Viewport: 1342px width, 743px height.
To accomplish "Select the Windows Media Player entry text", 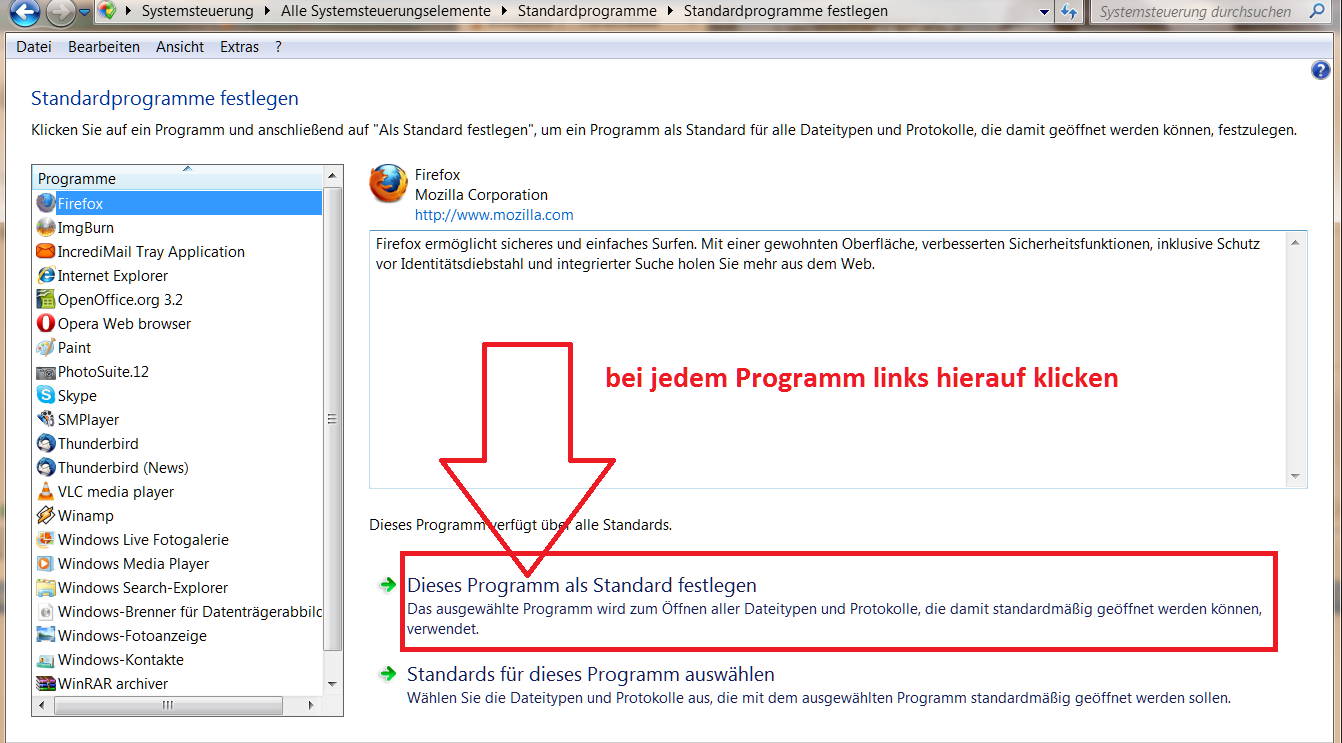I will coord(133,564).
